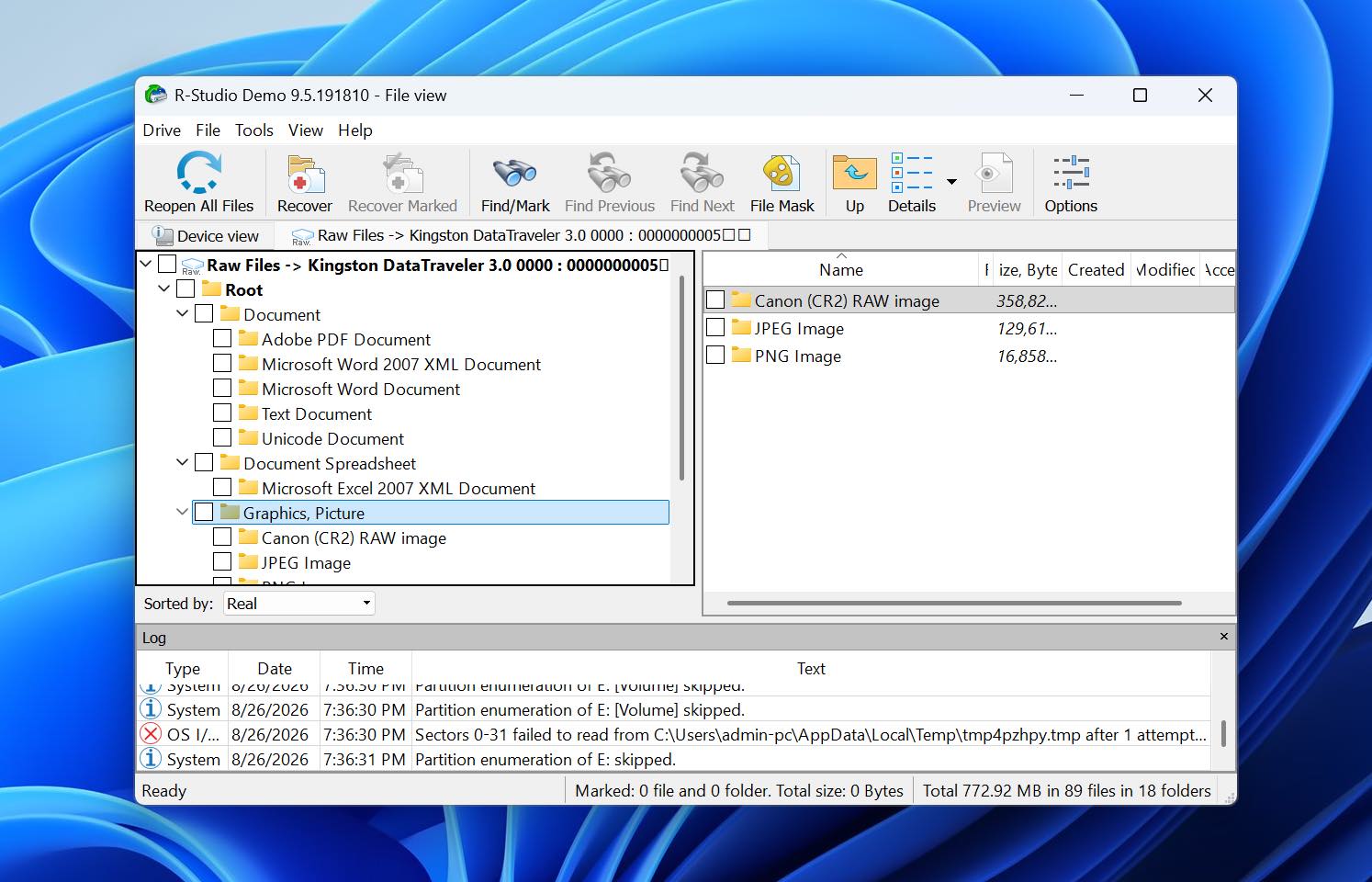Click the info icon on the last log row
The image size is (1372, 882).
151,759
